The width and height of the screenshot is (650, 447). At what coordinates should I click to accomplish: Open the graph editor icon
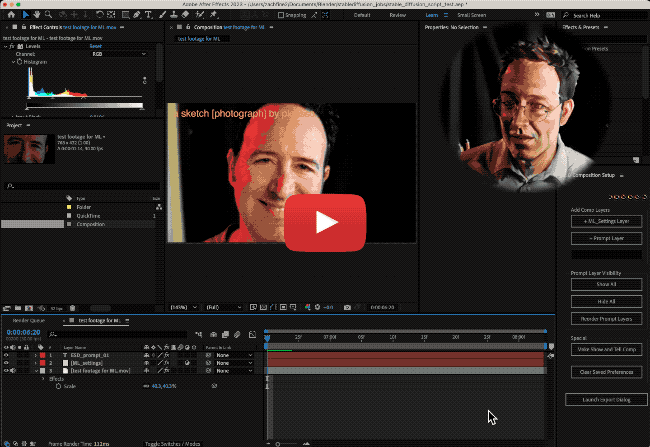252,334
